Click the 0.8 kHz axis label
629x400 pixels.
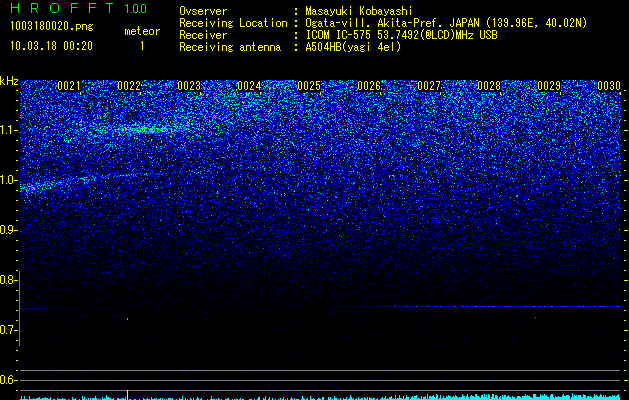point(8,280)
